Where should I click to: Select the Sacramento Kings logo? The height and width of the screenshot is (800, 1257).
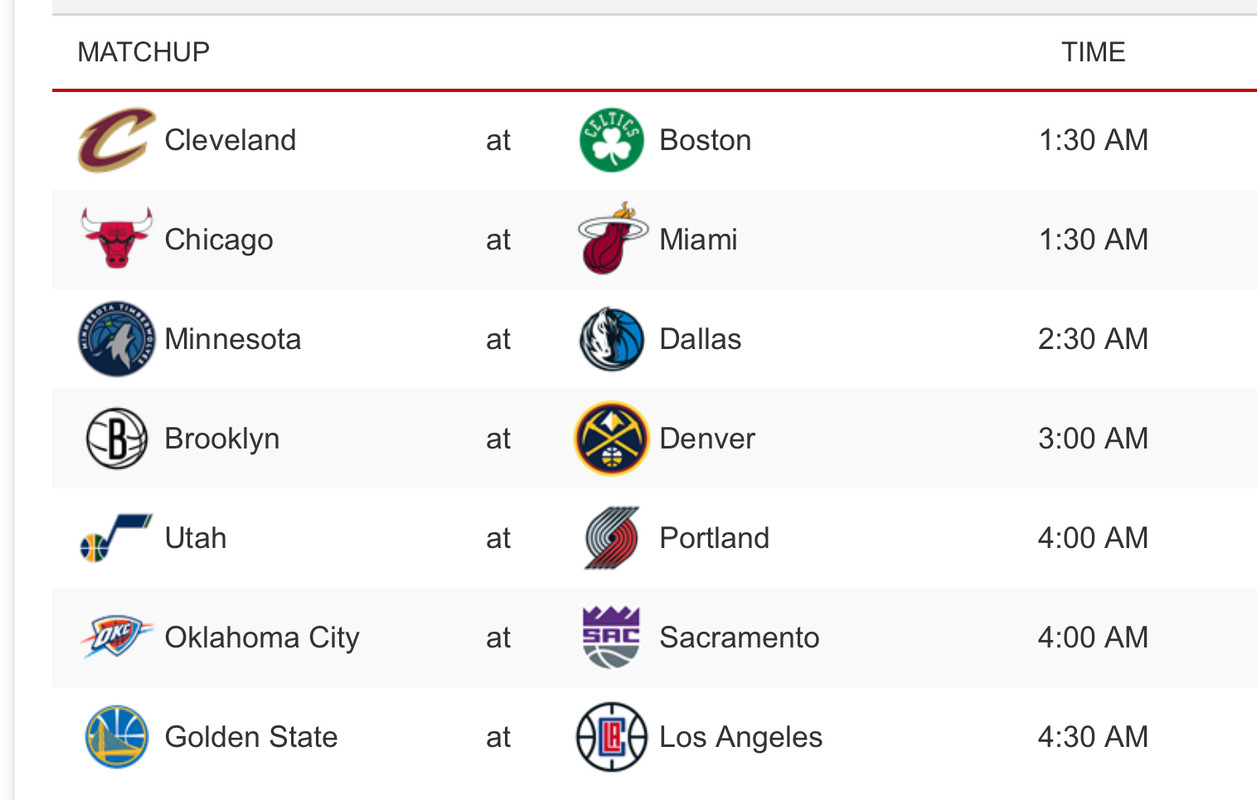tap(612, 637)
